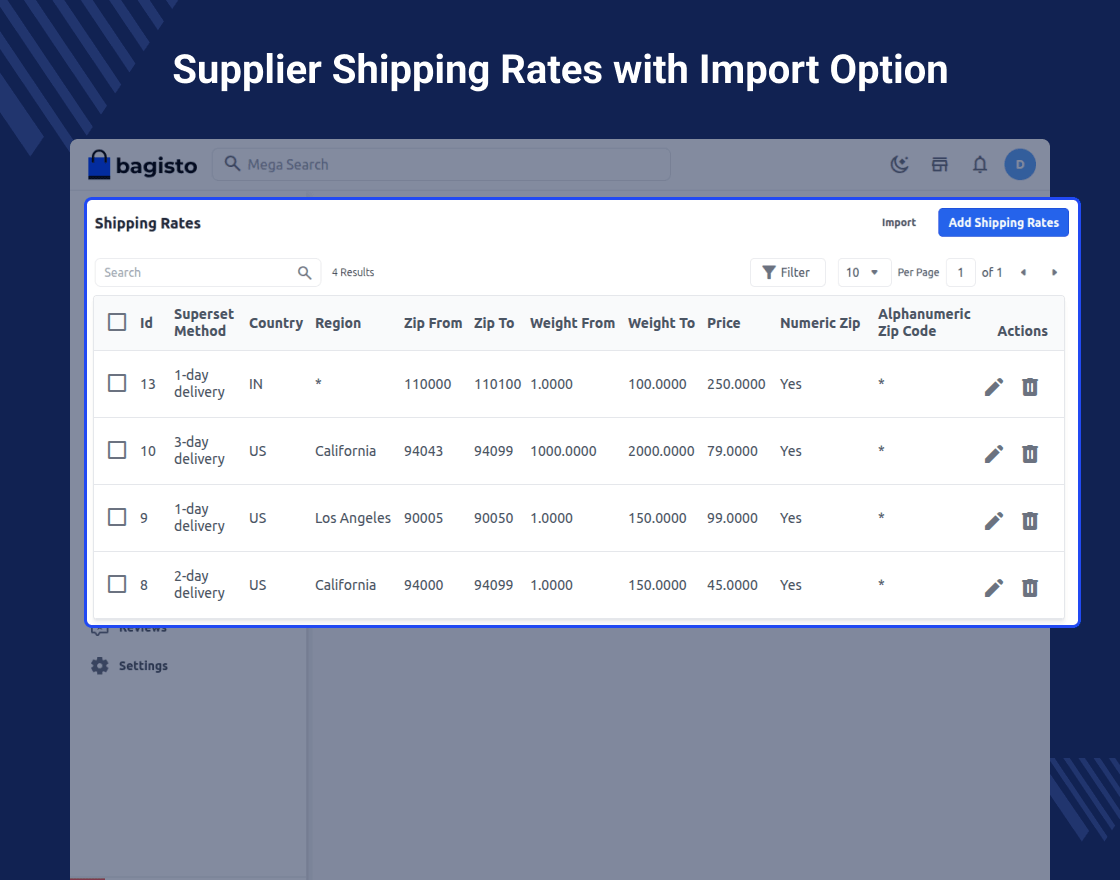Open the per page 10 dropdown
The image size is (1120, 880).
(864, 273)
